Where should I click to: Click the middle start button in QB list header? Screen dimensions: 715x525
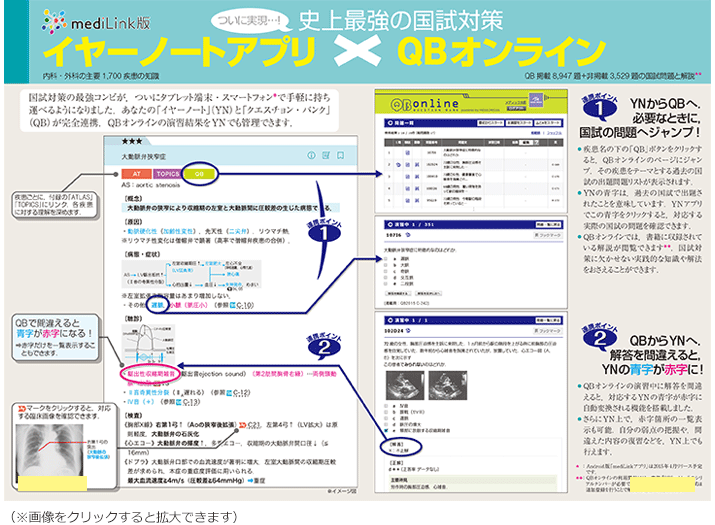pyautogui.click(x=519, y=123)
